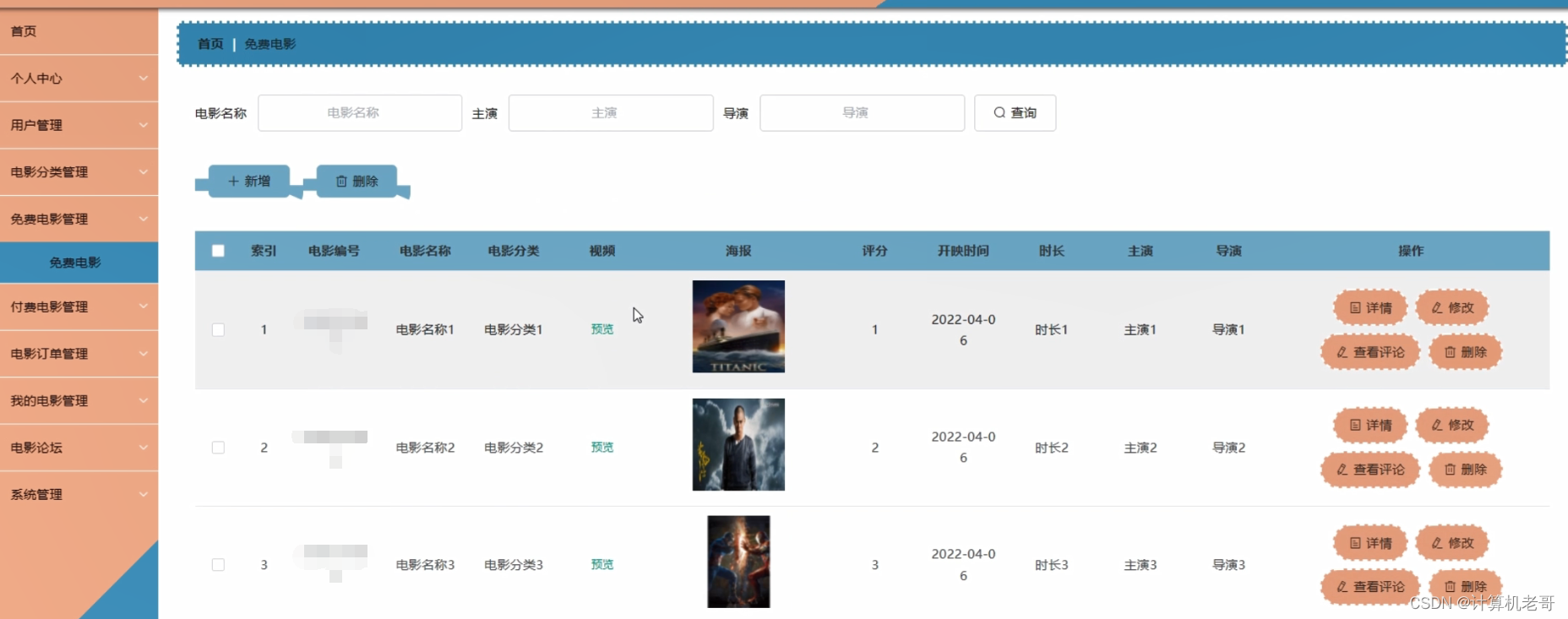Viewport: 1568px width, 619px height.
Task: Click the 电影分类2 cell
Action: [514, 448]
